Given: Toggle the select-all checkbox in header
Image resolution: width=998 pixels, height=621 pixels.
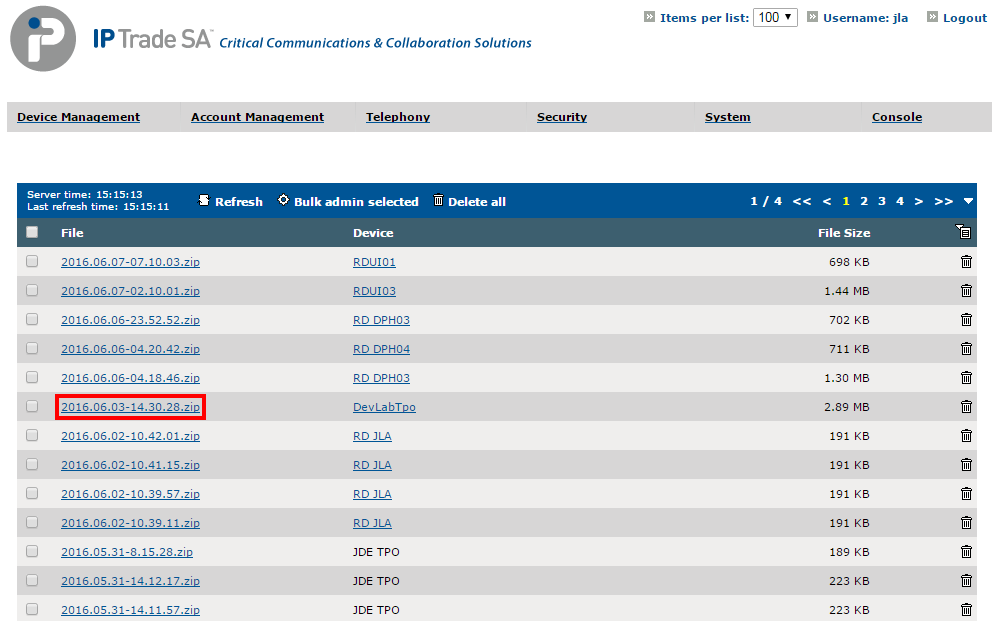Looking at the screenshot, I should [x=32, y=232].
